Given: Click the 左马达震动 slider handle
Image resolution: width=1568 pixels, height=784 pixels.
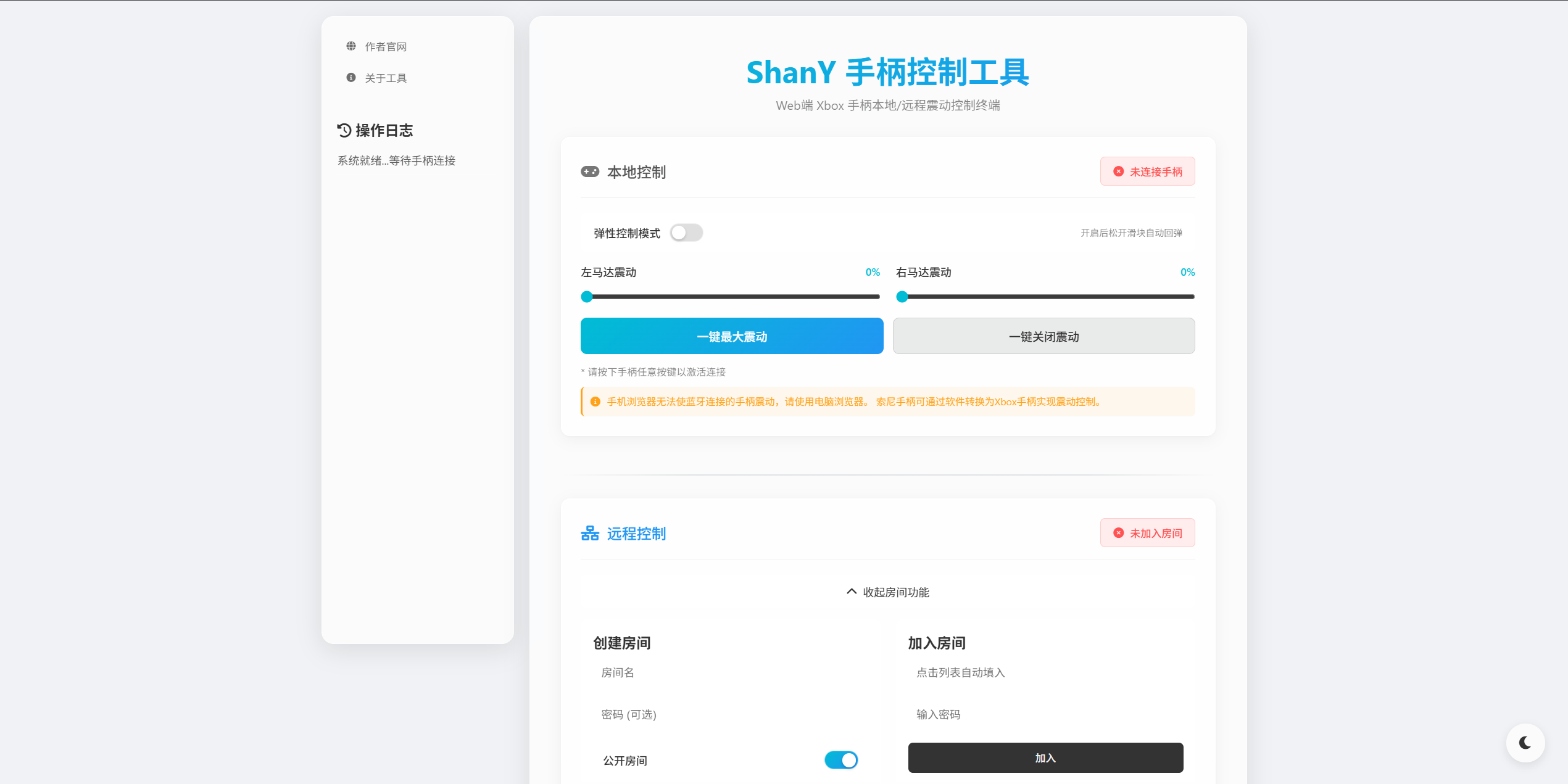Looking at the screenshot, I should coord(587,297).
